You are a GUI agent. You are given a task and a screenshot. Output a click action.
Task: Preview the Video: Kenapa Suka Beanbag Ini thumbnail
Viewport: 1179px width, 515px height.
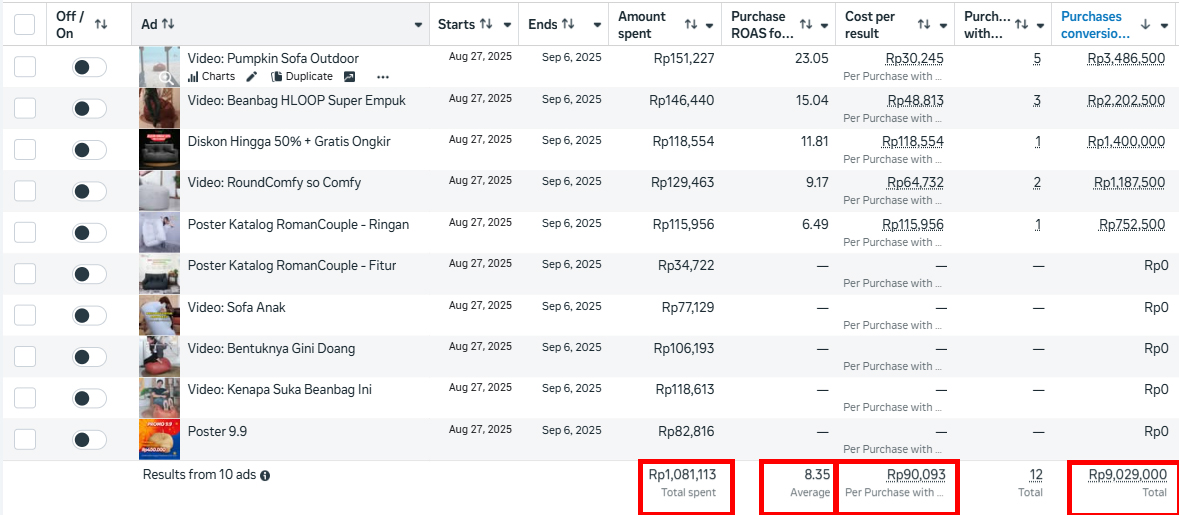click(159, 397)
